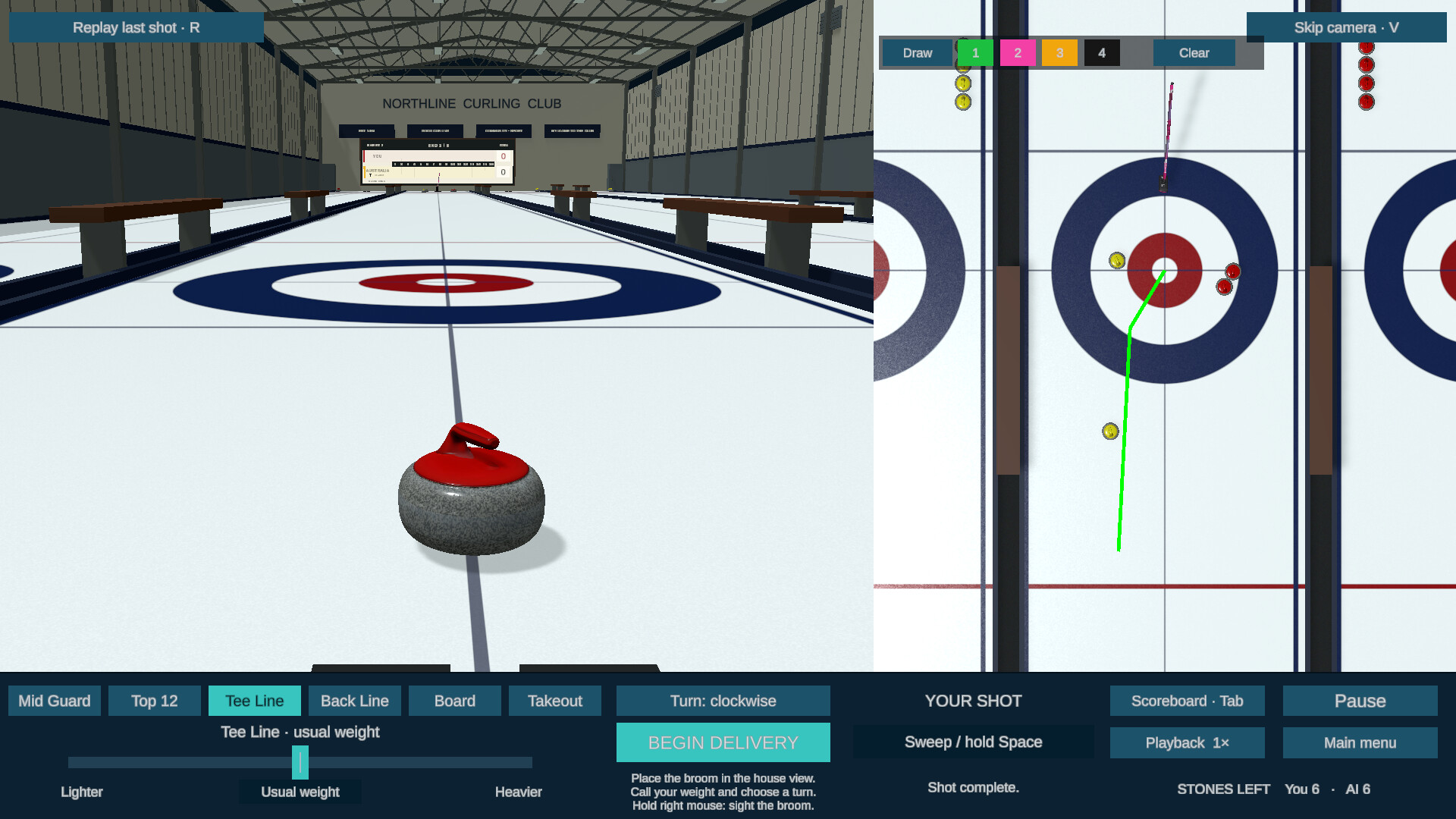The image size is (1456, 819).
Task: Return to Main menu
Action: point(1360,743)
